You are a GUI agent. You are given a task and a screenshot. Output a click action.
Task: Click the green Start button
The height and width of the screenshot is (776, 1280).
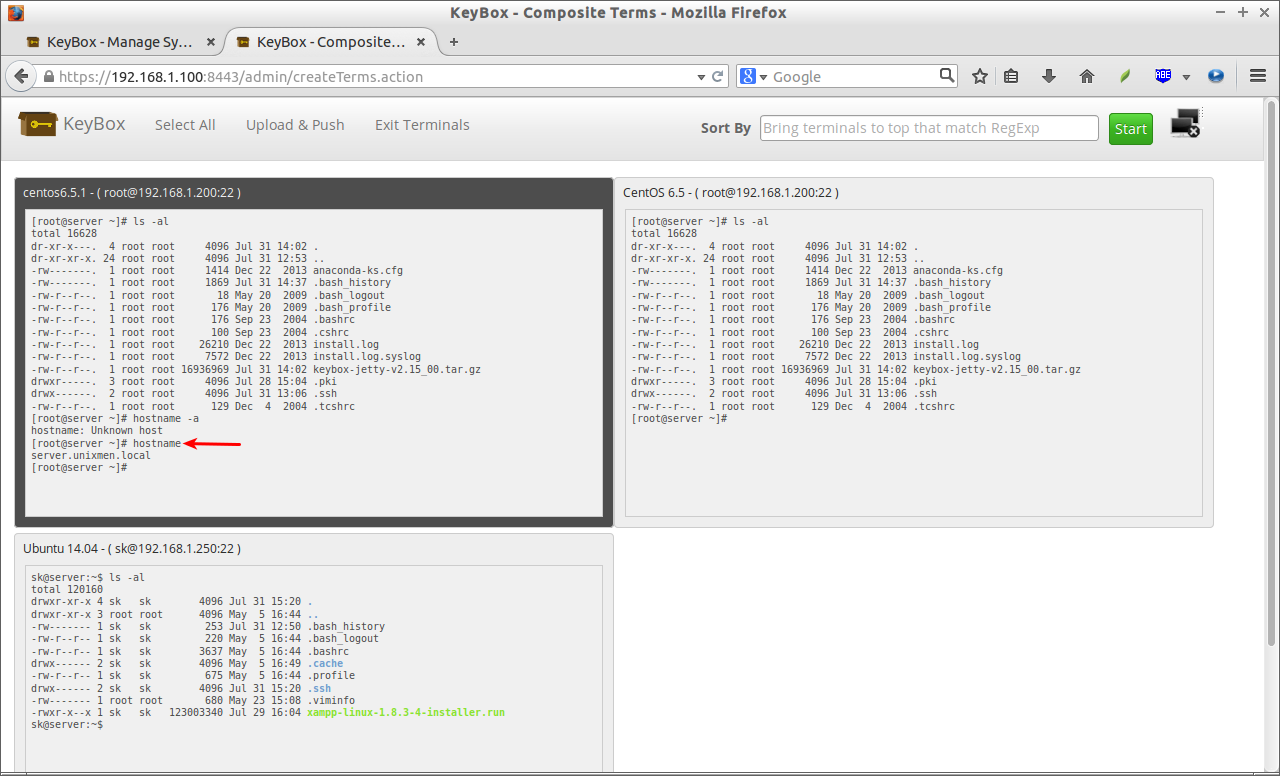(x=1130, y=128)
